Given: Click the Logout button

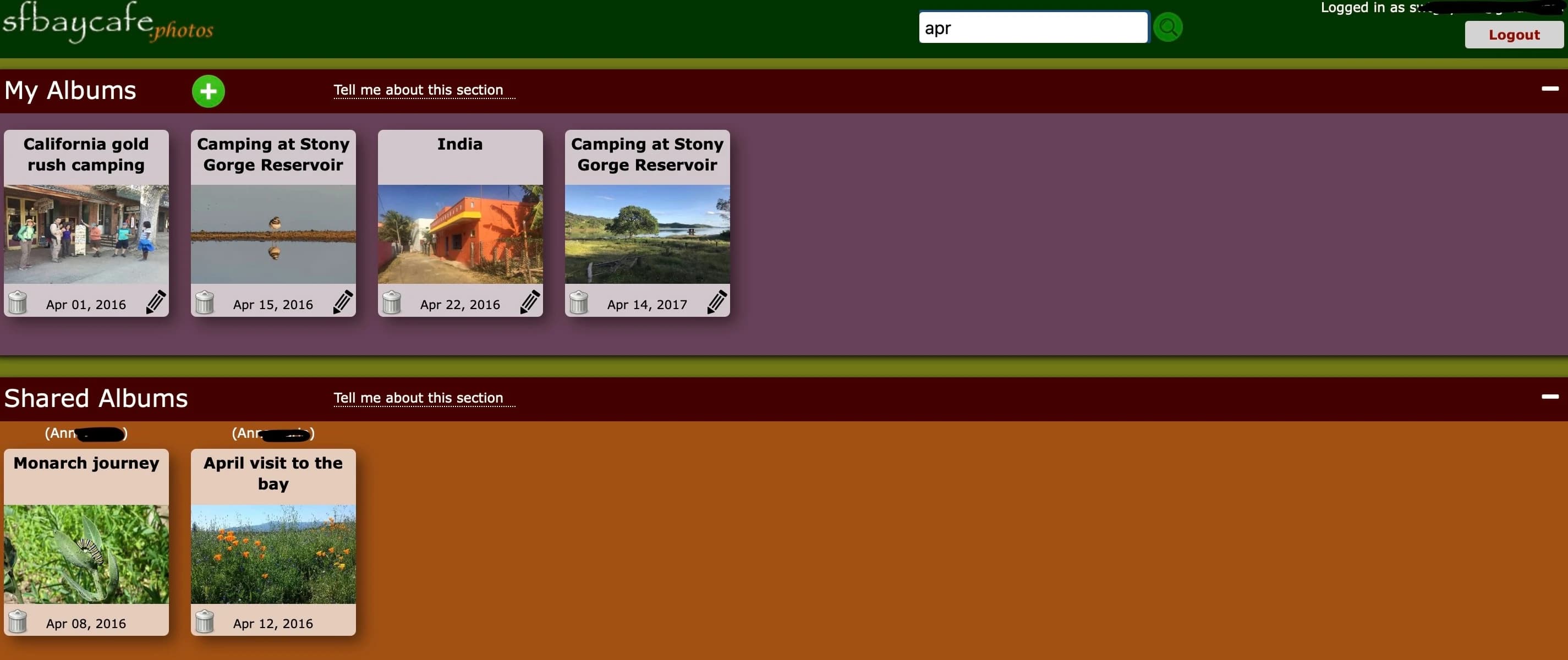Looking at the screenshot, I should coord(1514,35).
